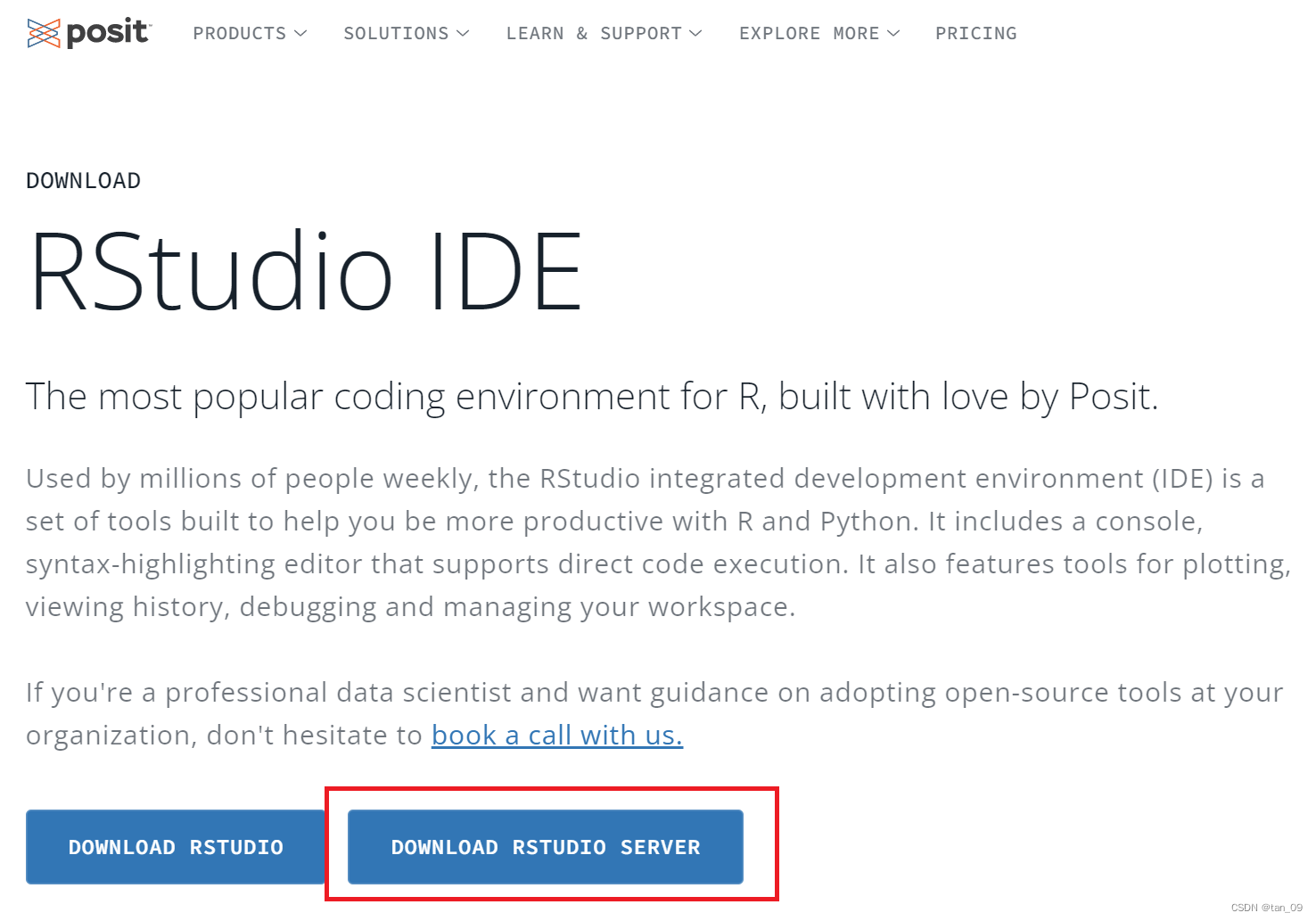Go to the Pricing page
The width and height of the screenshot is (1316, 921).
(976, 34)
